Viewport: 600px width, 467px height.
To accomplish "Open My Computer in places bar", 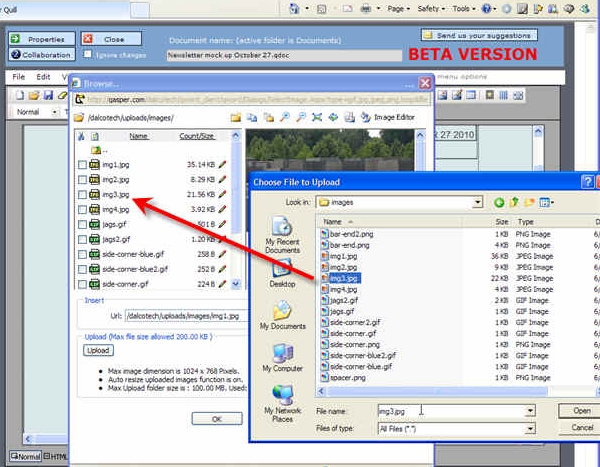I will (282, 358).
